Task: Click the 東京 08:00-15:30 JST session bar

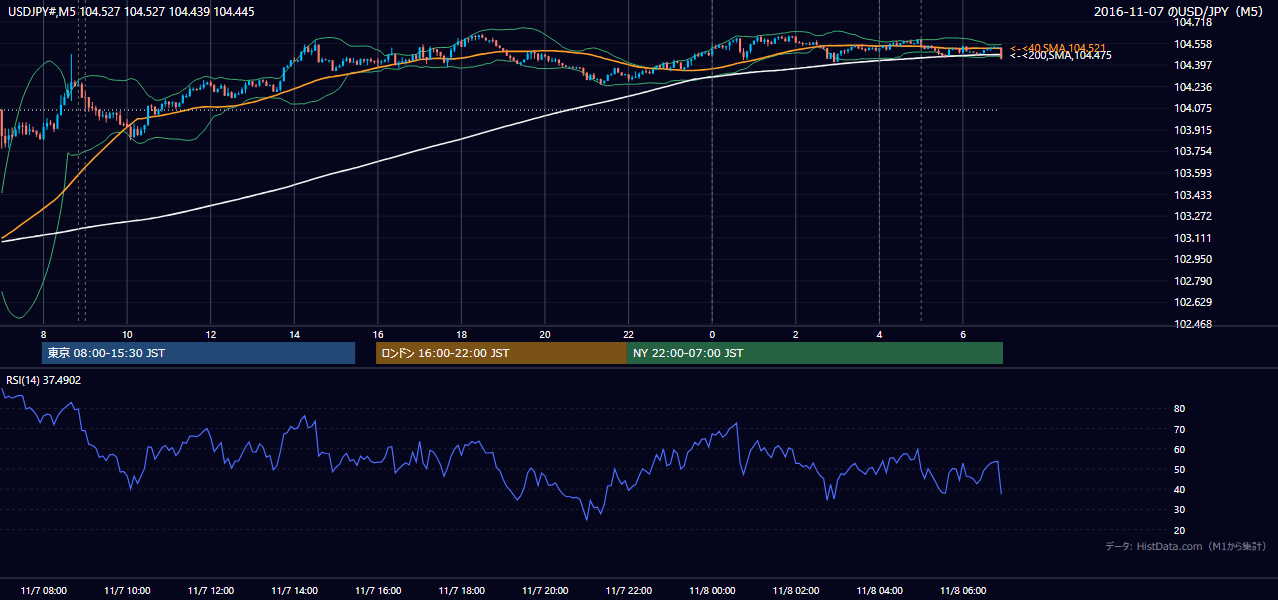Action: click(x=198, y=353)
